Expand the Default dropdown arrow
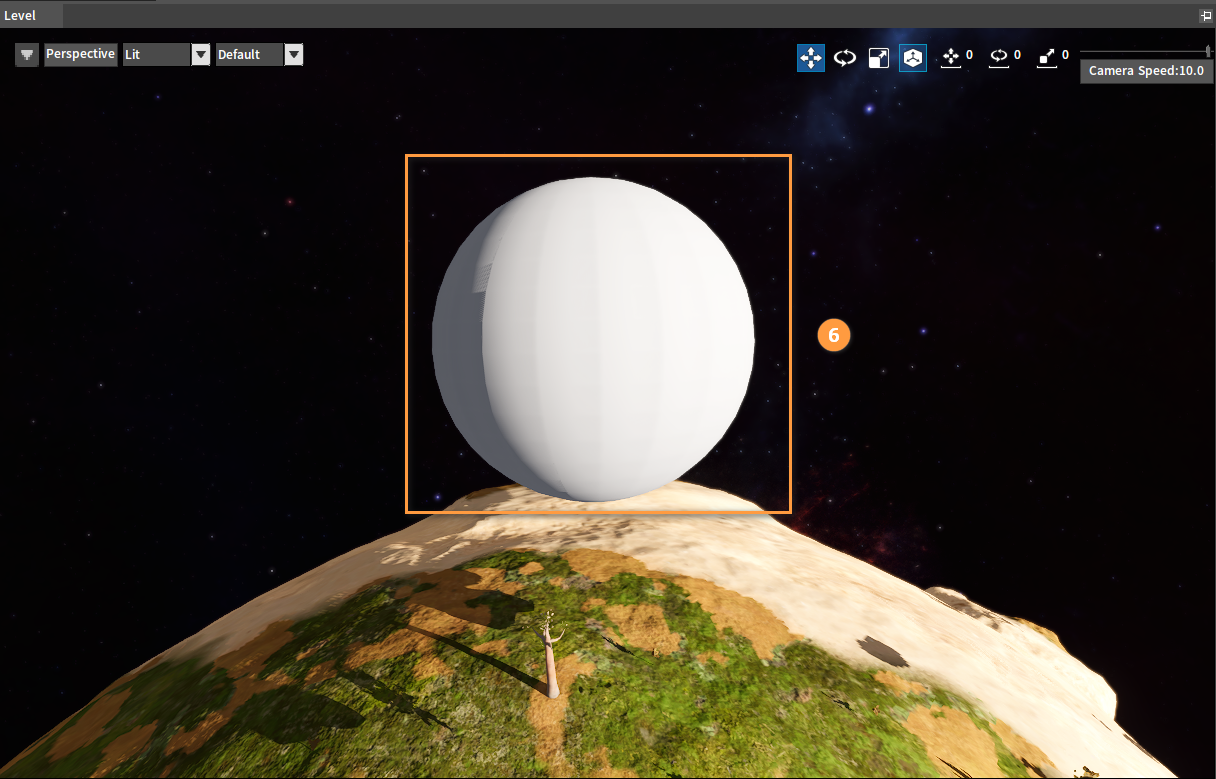 pyautogui.click(x=294, y=55)
